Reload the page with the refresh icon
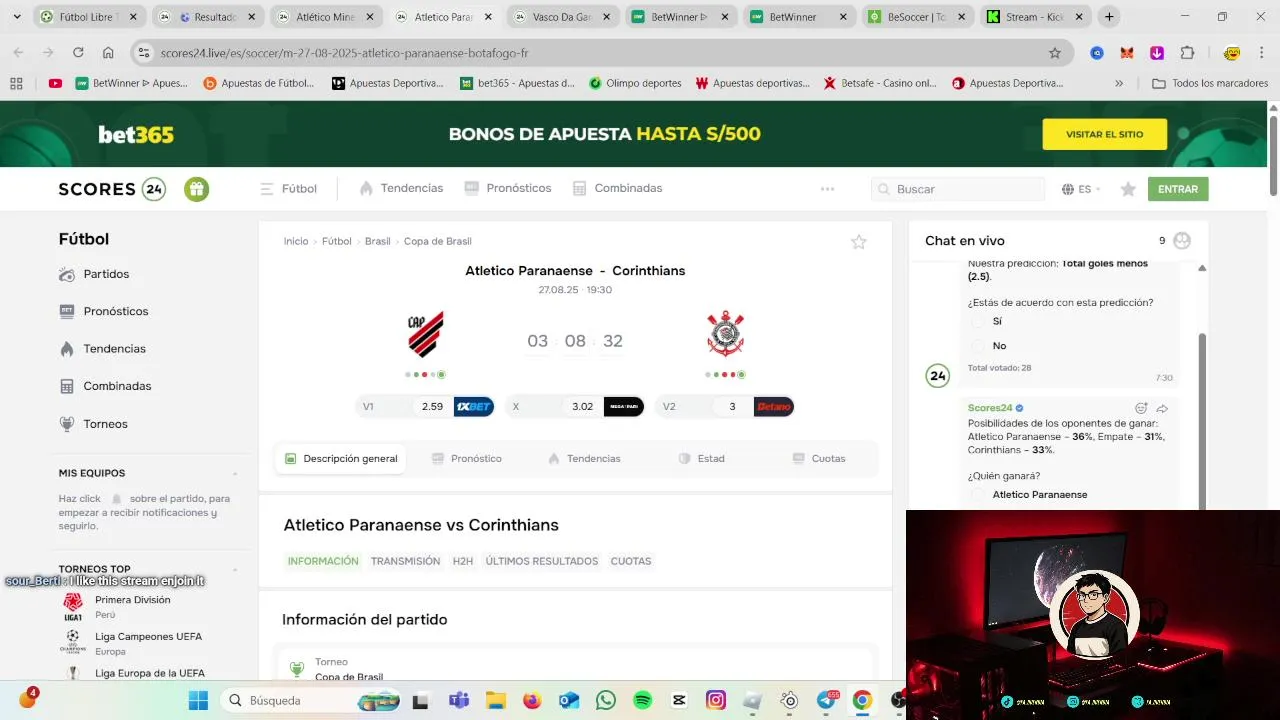 78,53
